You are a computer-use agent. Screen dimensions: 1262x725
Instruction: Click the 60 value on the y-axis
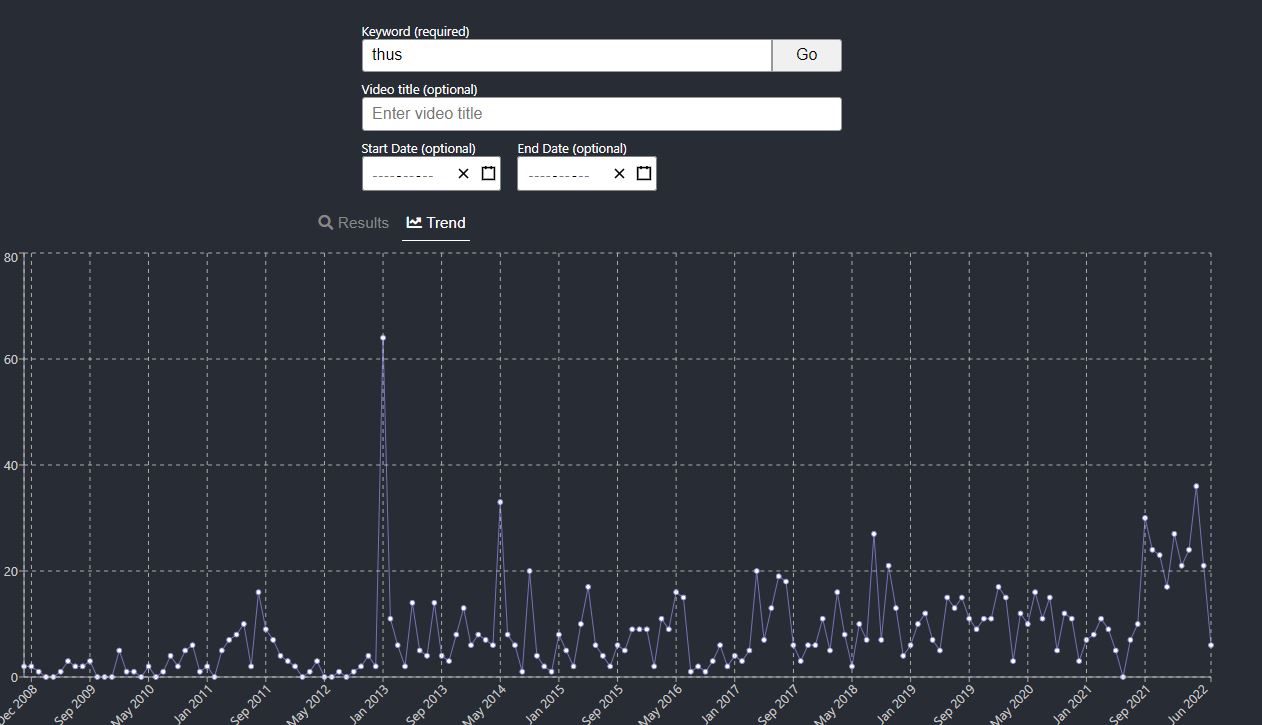11,359
